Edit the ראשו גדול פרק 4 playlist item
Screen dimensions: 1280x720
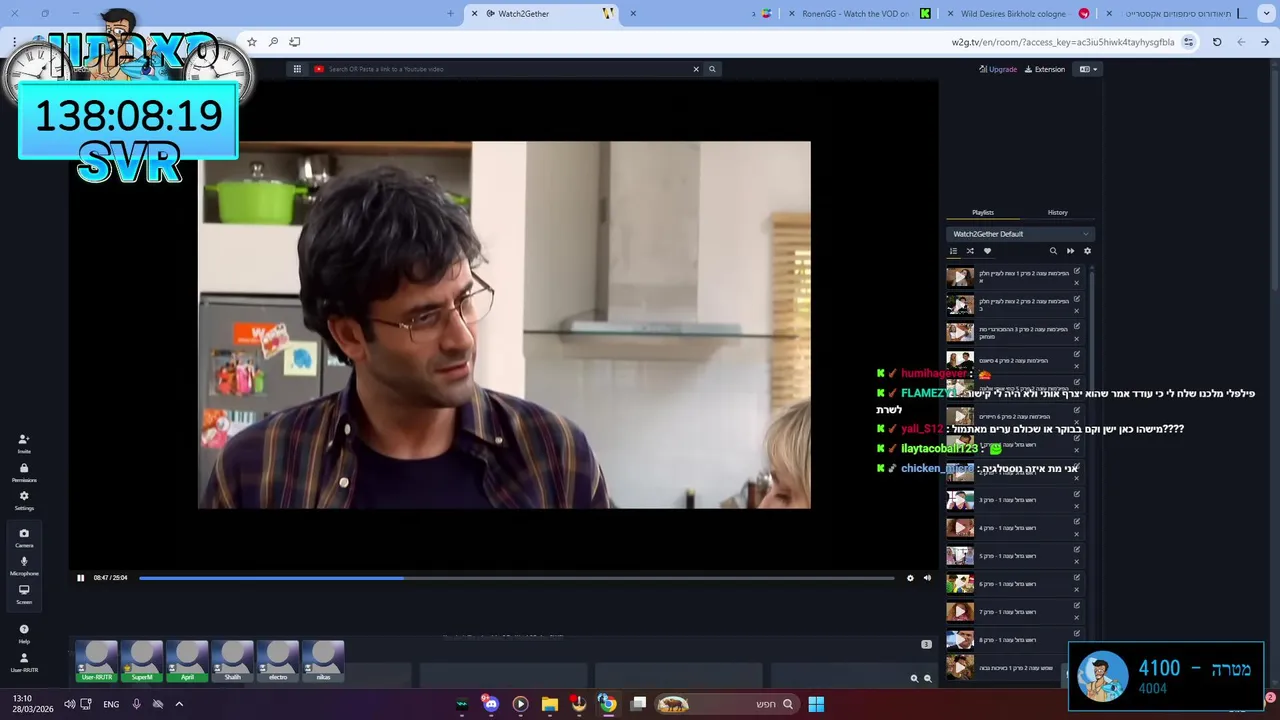coord(1077,522)
